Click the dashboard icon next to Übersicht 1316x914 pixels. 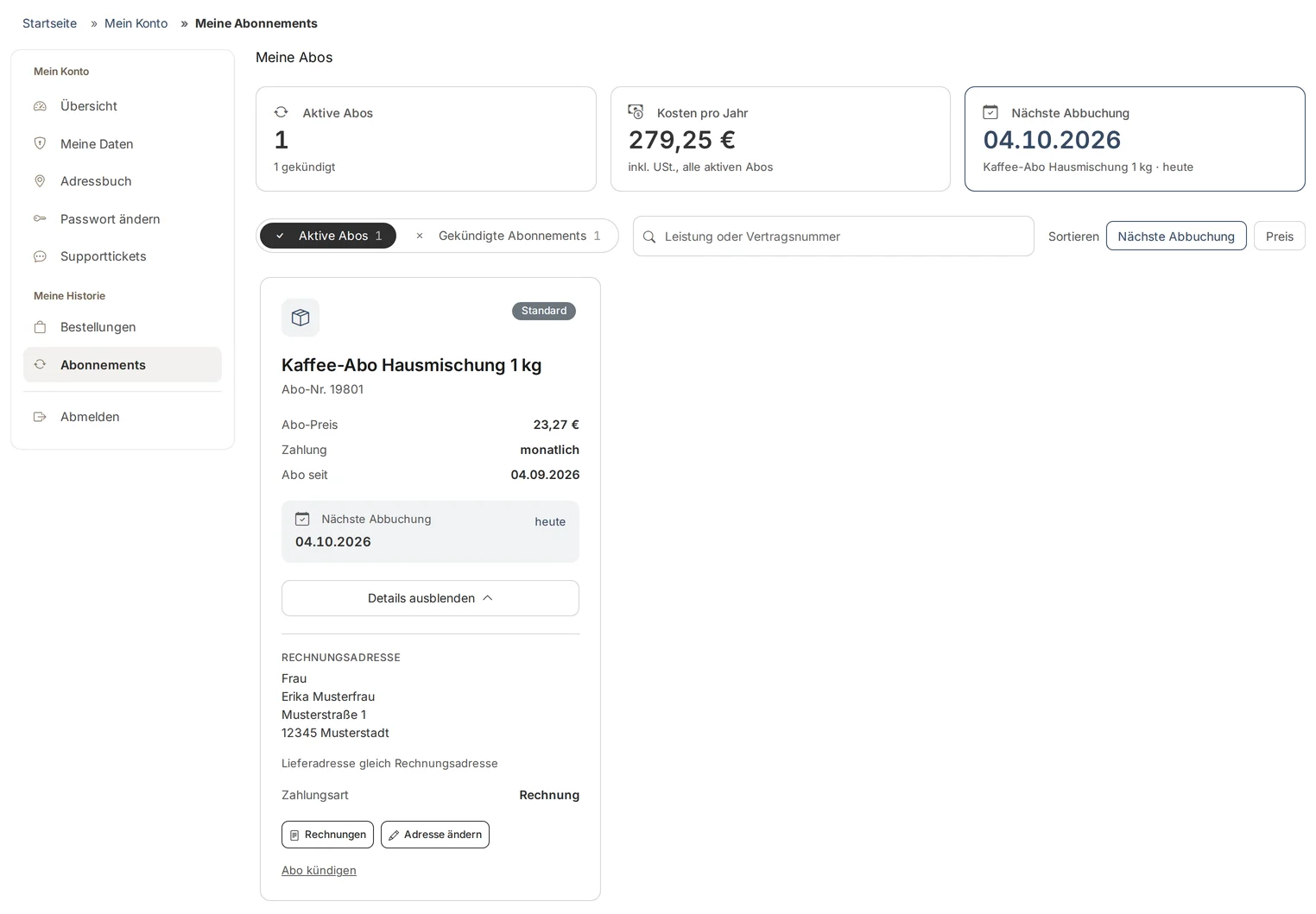40,106
